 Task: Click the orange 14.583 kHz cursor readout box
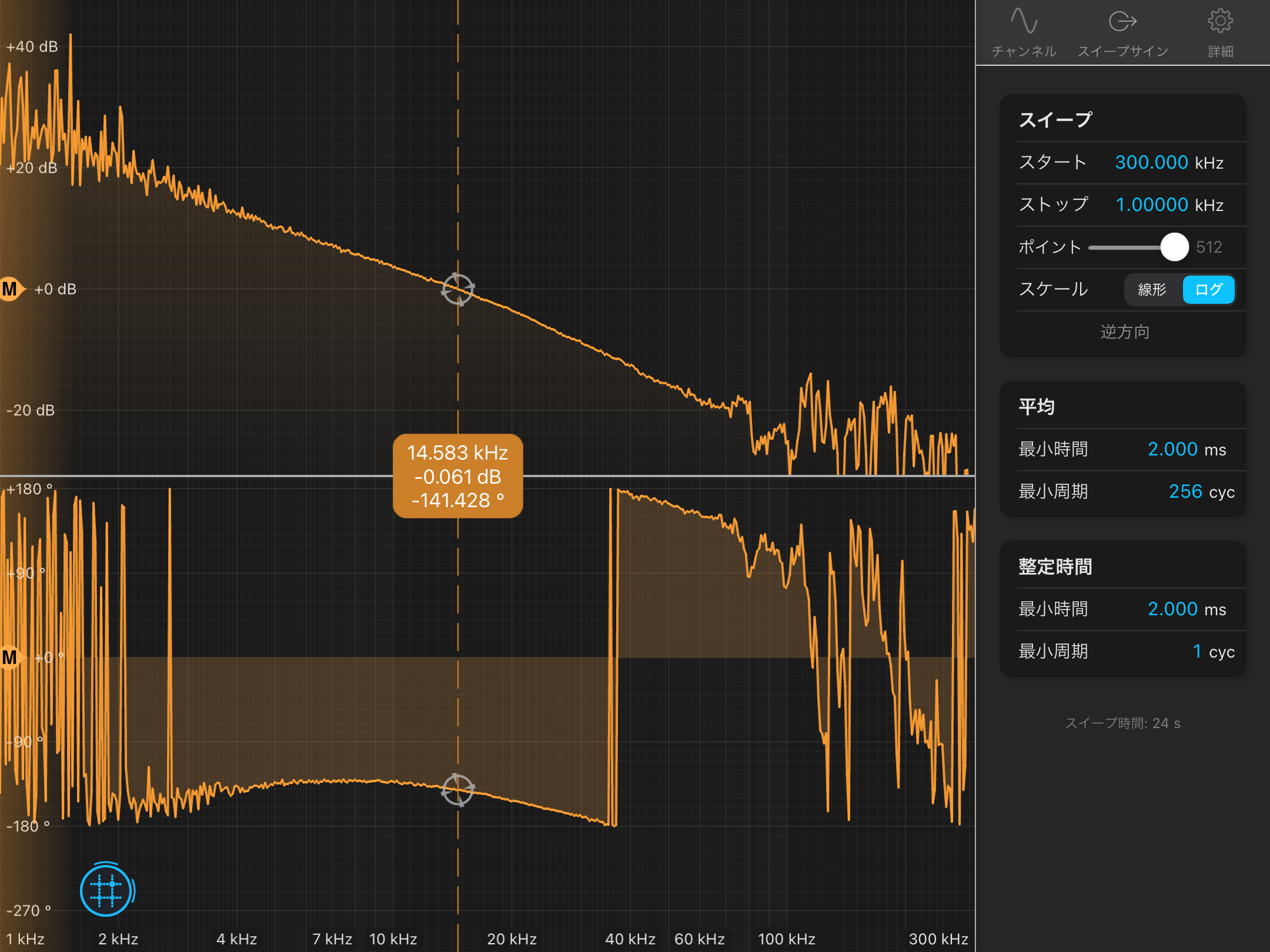tap(457, 476)
